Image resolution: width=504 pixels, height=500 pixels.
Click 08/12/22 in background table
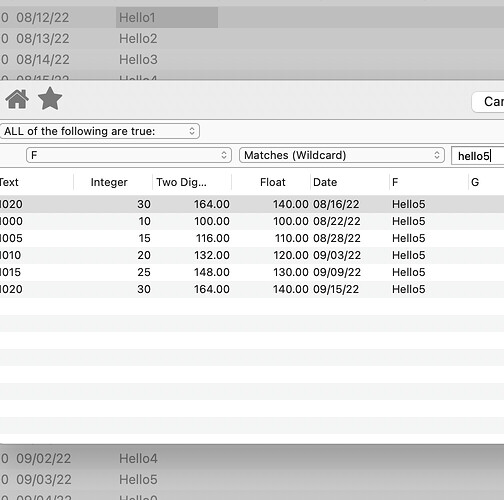[43, 17]
